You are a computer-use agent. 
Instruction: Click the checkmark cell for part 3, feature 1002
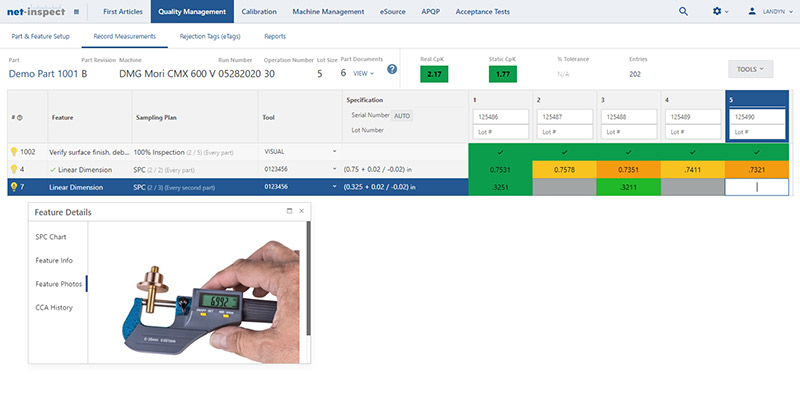(x=629, y=152)
